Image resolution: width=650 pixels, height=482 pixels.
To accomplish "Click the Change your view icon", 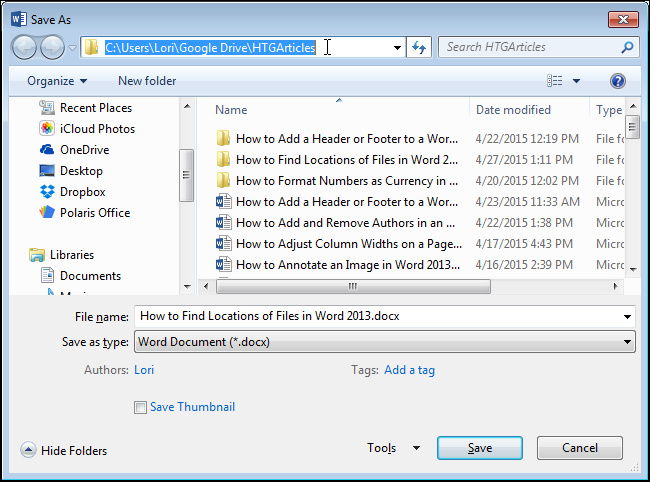I will point(555,81).
